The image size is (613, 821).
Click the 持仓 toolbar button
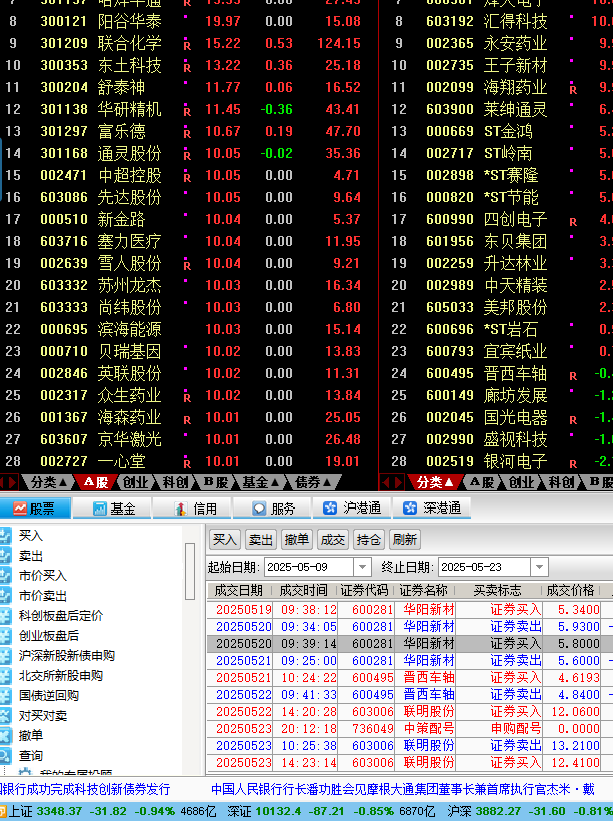(x=369, y=539)
